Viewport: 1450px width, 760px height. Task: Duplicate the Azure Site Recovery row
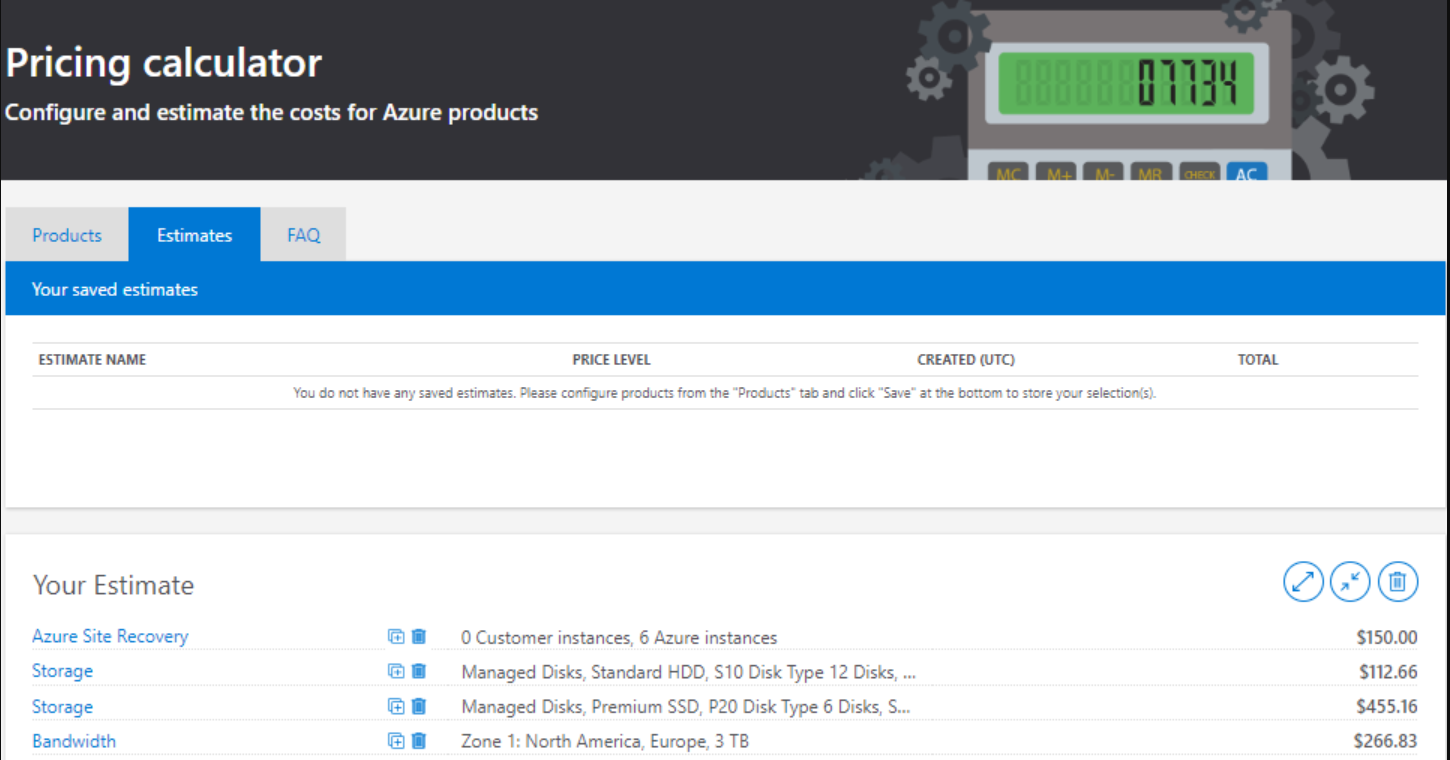(x=396, y=636)
